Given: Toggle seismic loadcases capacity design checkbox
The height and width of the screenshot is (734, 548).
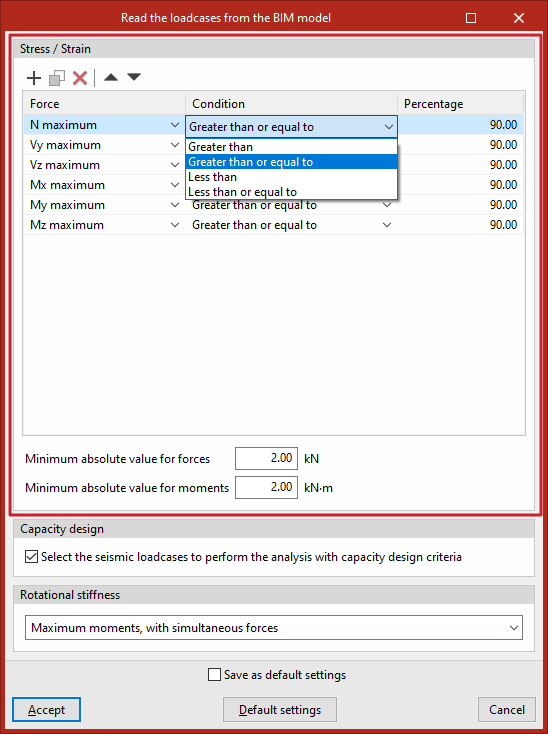Looking at the screenshot, I should click(x=31, y=557).
